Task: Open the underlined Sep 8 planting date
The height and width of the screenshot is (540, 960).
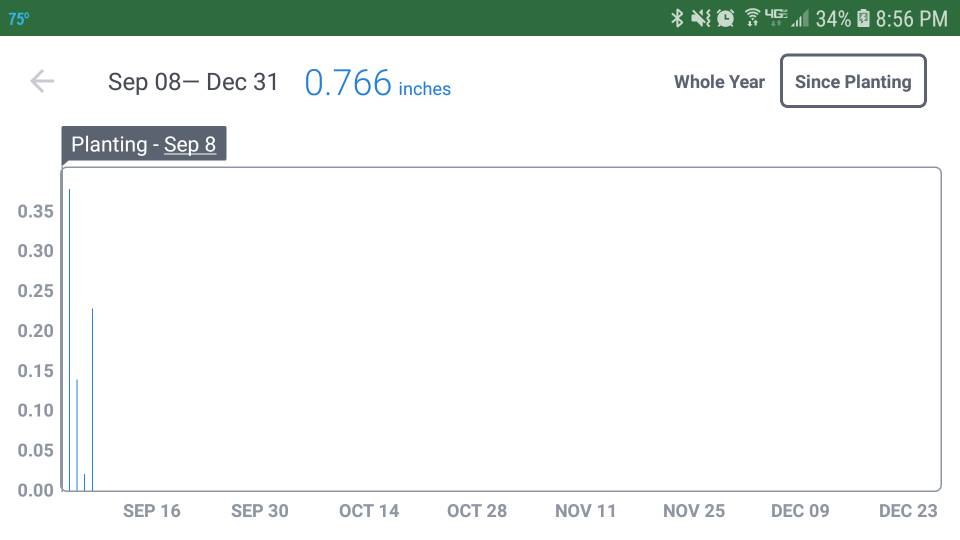Action: (190, 144)
